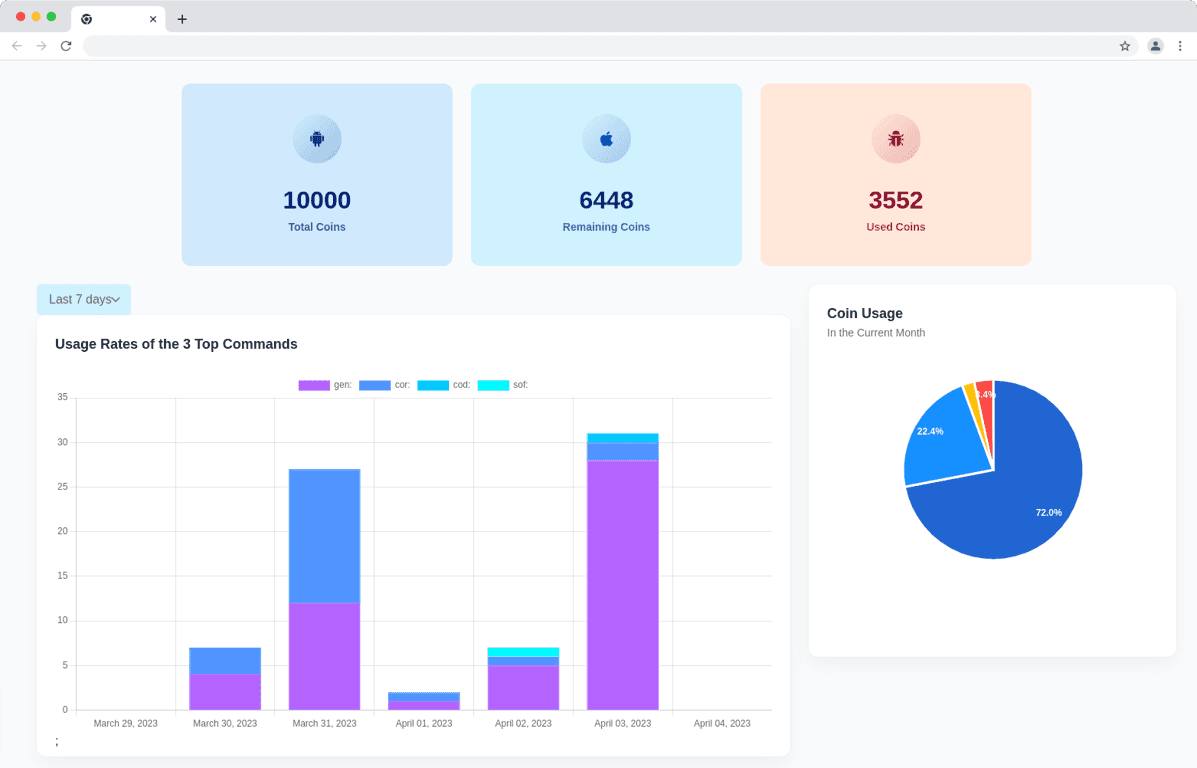This screenshot has height=768, width=1197.
Task: Expand the Last 7 days dropdown
Action: click(84, 299)
